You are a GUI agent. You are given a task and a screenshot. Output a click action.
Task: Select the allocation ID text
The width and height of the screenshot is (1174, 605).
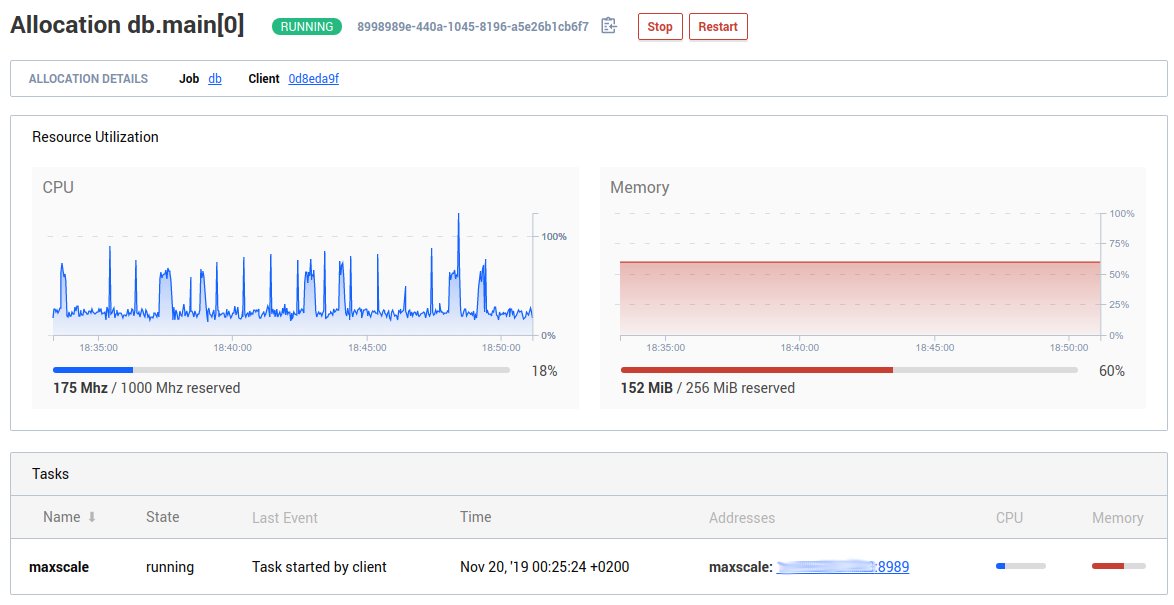[472, 27]
